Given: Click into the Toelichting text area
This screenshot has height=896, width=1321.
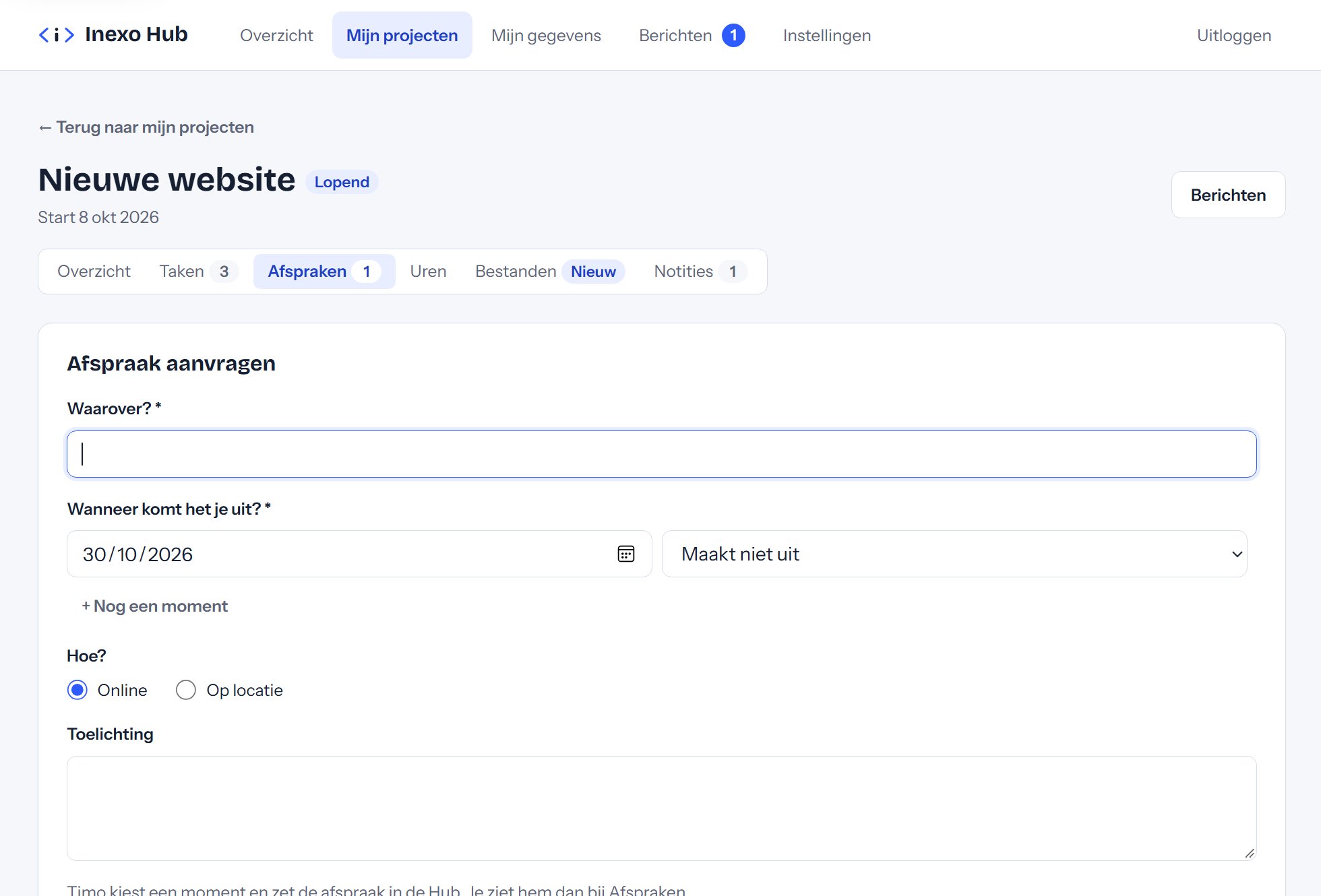Looking at the screenshot, I should [661, 808].
